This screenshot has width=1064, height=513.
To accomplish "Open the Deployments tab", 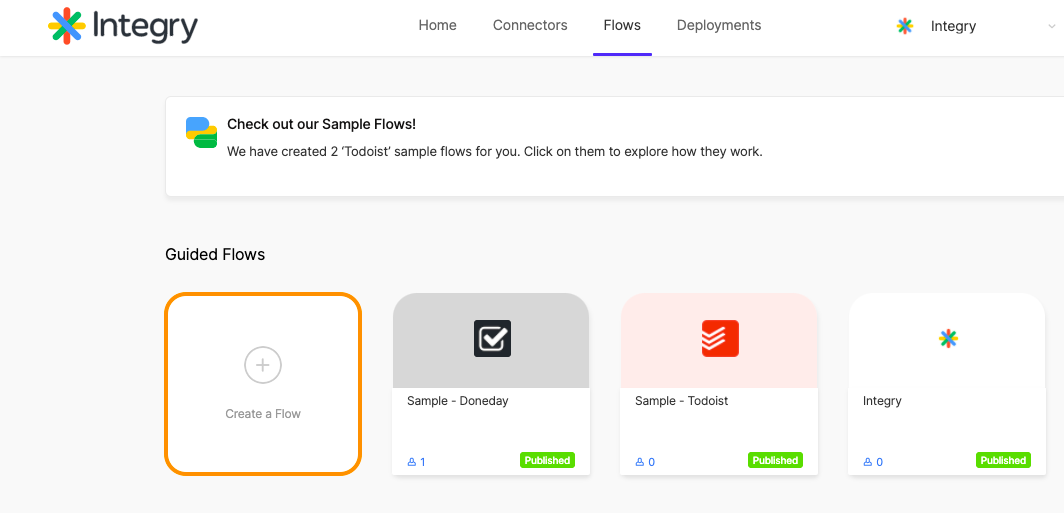I will pyautogui.click(x=719, y=25).
